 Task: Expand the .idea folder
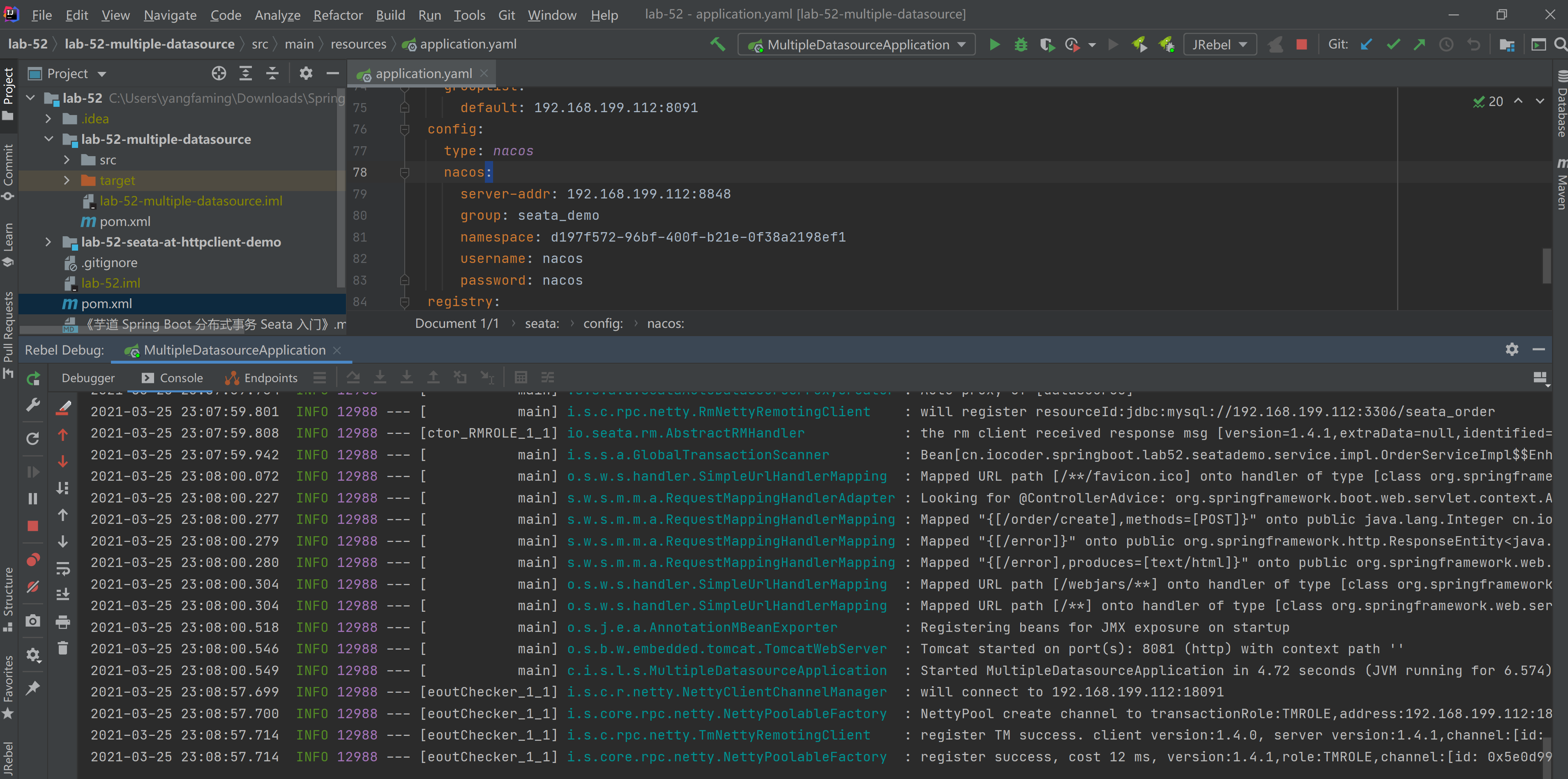[48, 119]
